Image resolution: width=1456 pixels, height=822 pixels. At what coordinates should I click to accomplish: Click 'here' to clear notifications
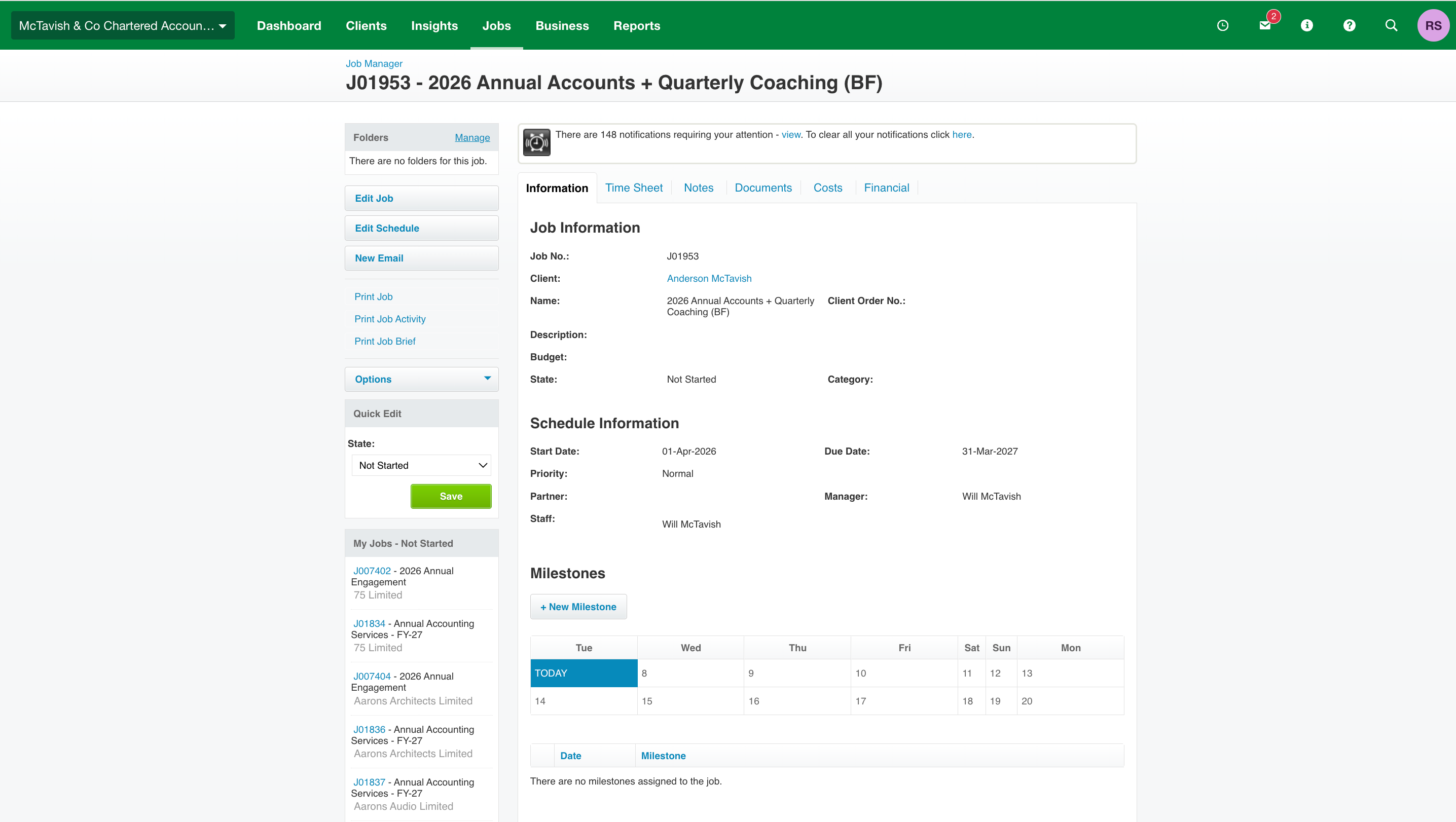961,134
